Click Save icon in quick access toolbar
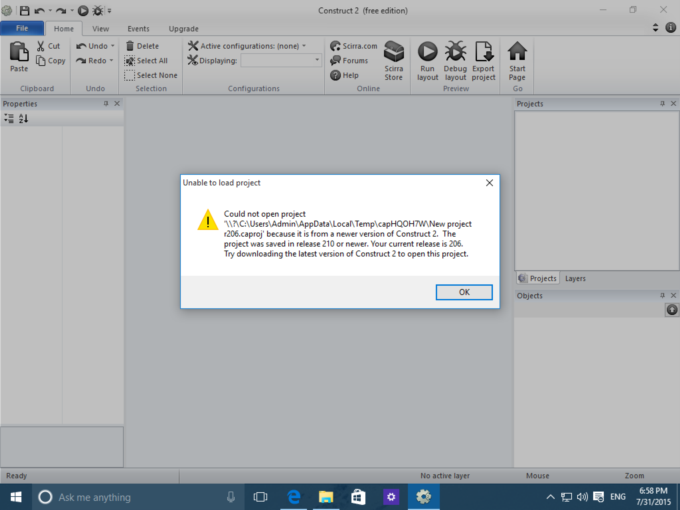The height and width of the screenshot is (510, 680). coord(24,10)
